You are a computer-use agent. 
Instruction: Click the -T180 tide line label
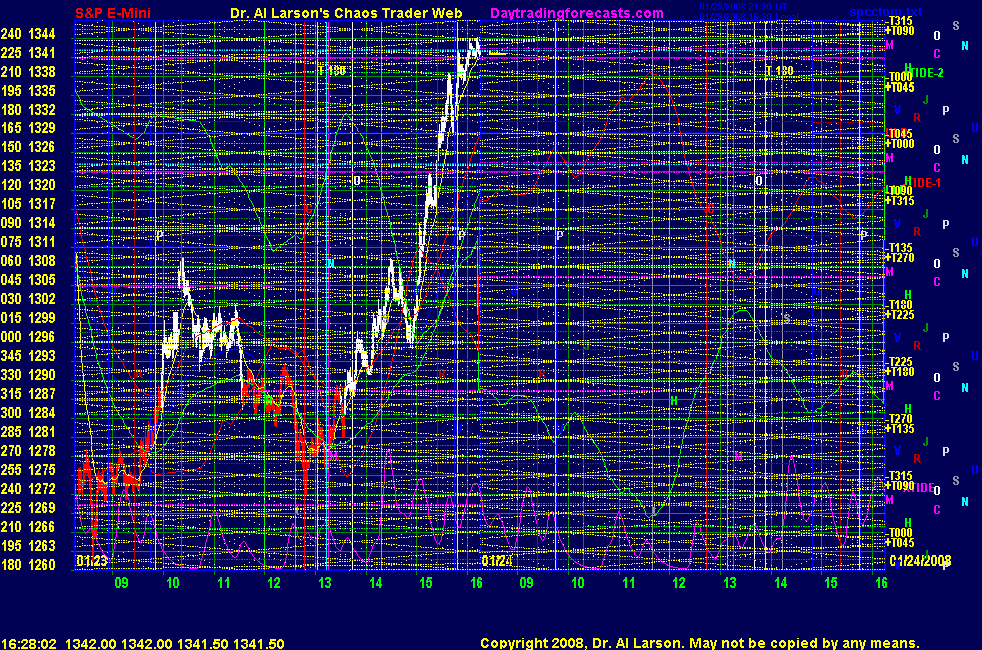click(x=901, y=305)
